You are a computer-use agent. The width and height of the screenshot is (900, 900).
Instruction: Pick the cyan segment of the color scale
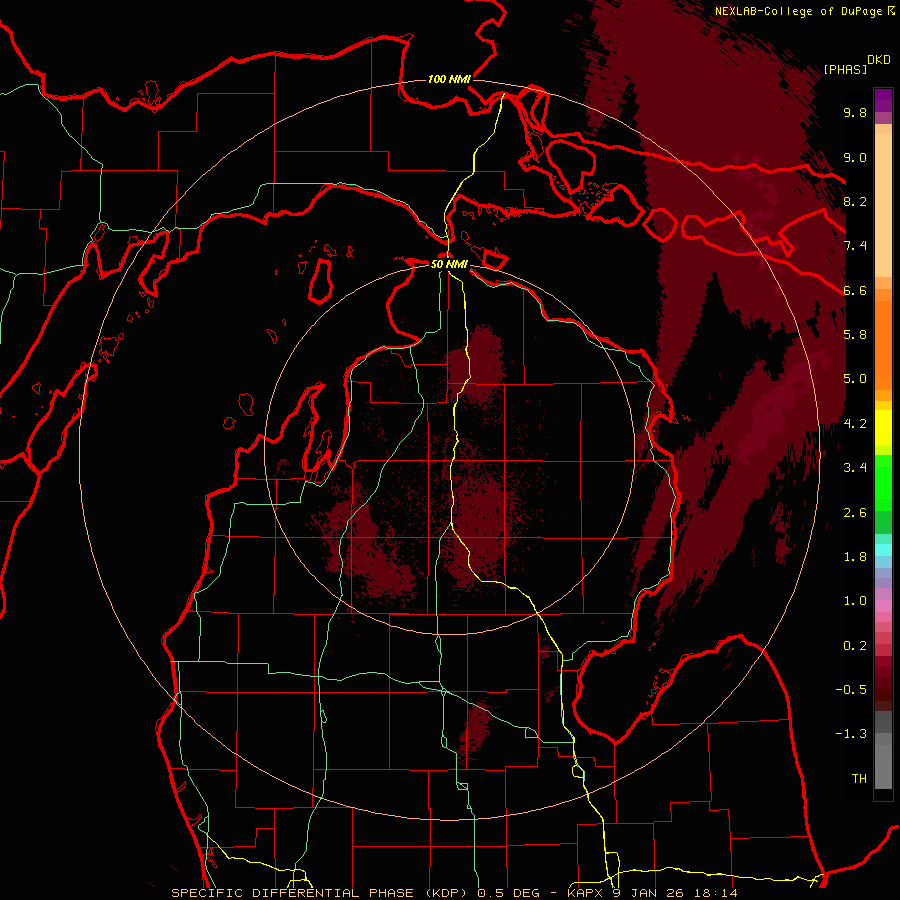click(x=883, y=550)
